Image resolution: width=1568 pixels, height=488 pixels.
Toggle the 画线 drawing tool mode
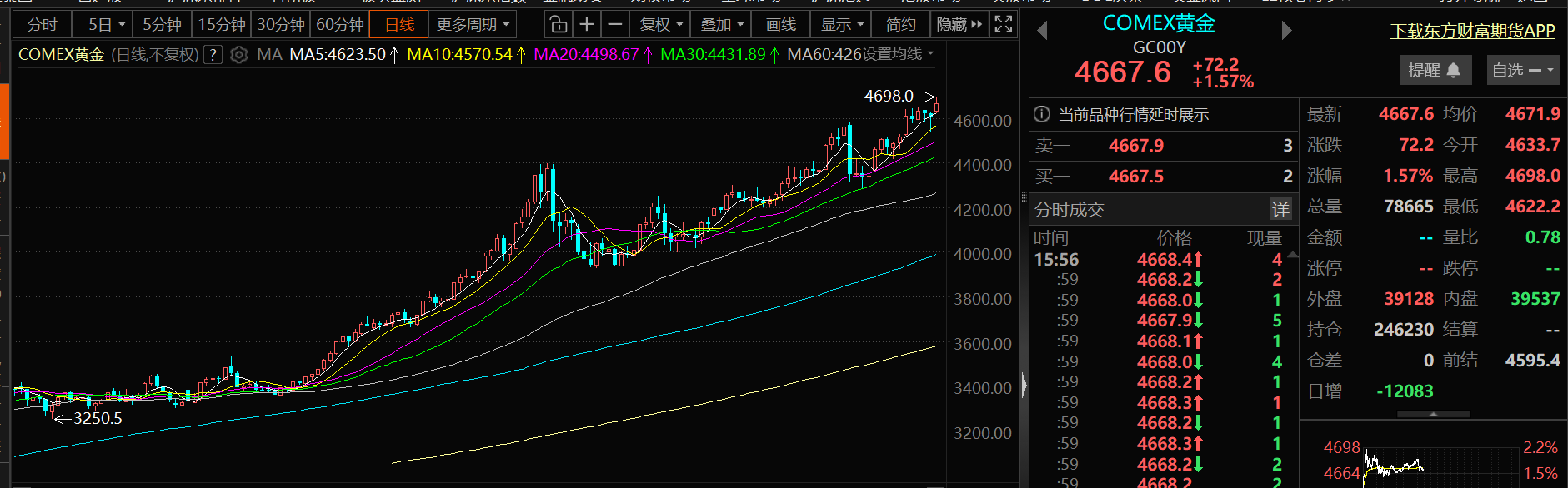click(781, 25)
